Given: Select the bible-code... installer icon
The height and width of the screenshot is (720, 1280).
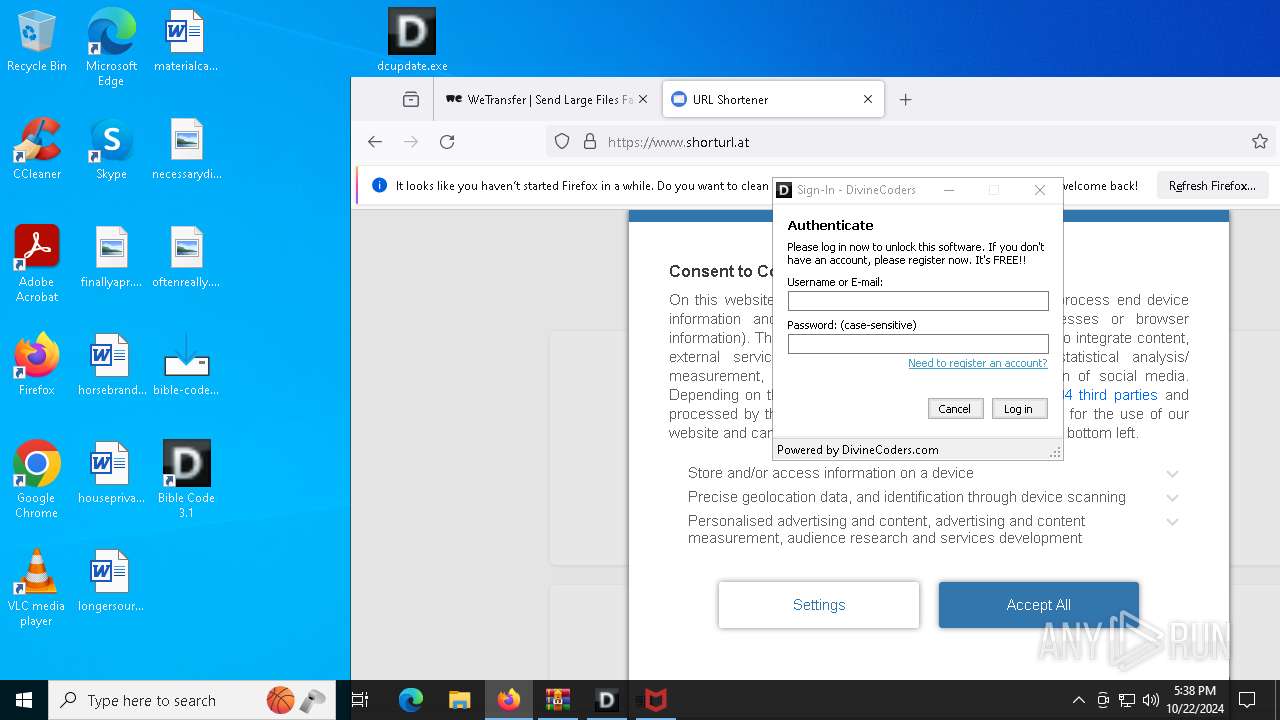Looking at the screenshot, I should 186,365.
